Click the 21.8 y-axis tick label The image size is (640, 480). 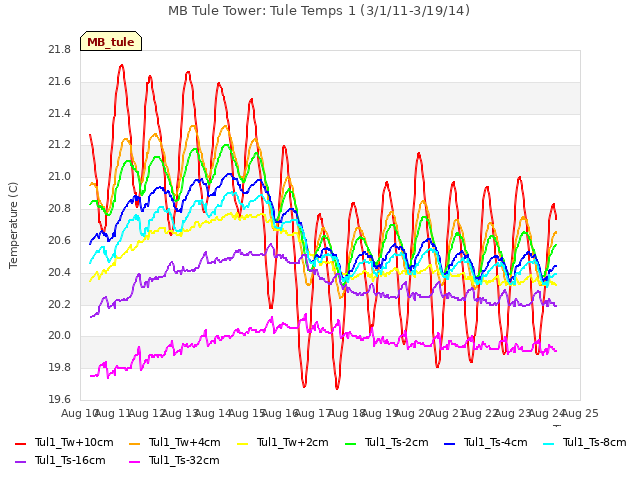tap(60, 50)
